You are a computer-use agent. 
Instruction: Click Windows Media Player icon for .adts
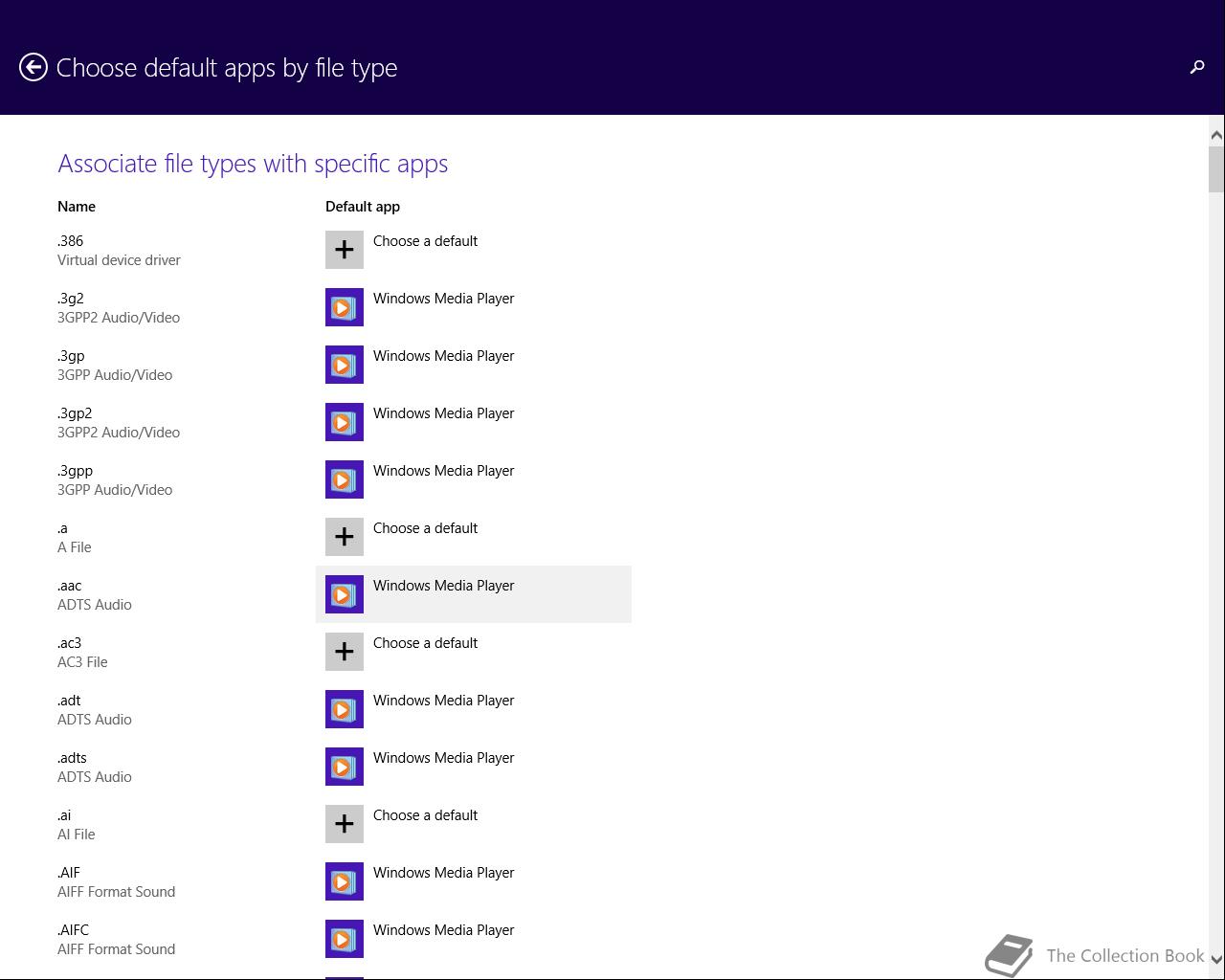pos(345,767)
